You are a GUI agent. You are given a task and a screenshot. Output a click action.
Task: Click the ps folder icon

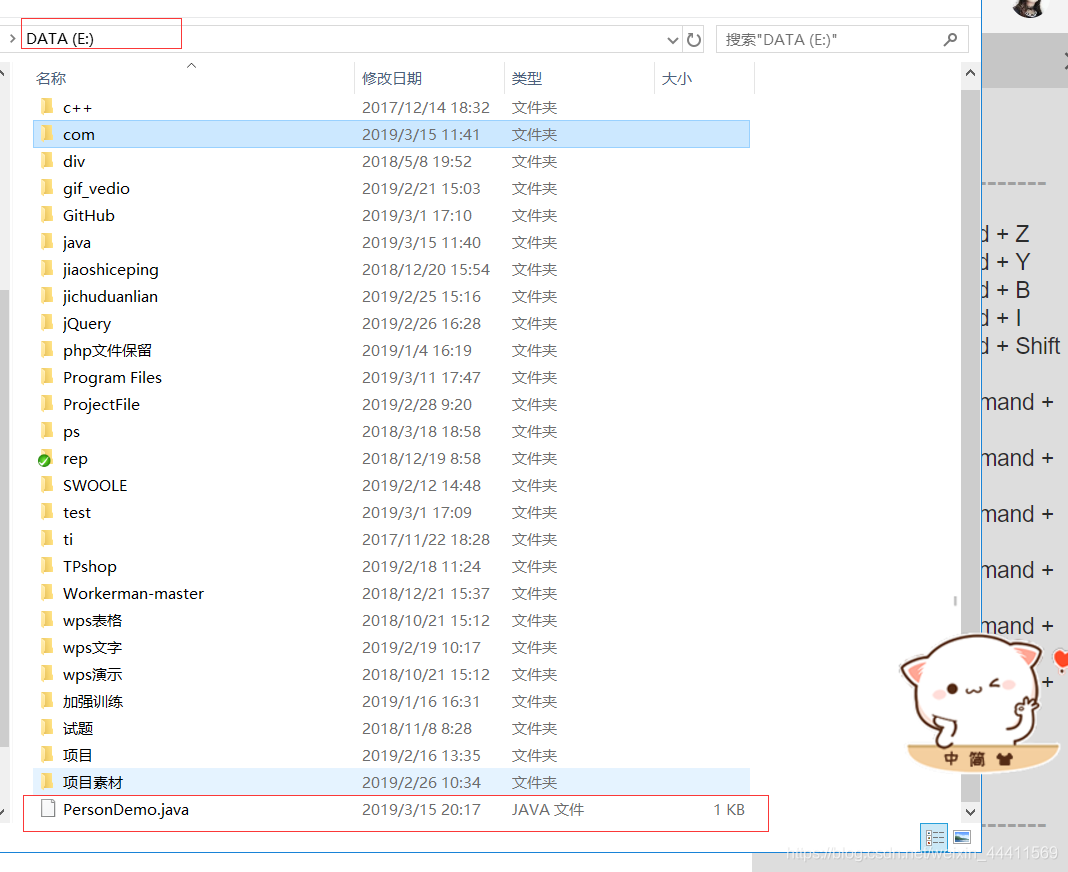tap(47, 431)
